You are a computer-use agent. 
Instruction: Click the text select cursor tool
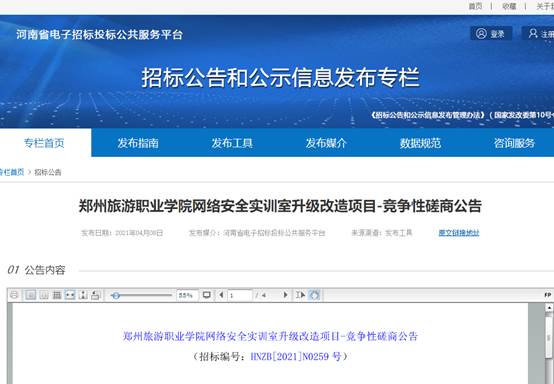301,295
